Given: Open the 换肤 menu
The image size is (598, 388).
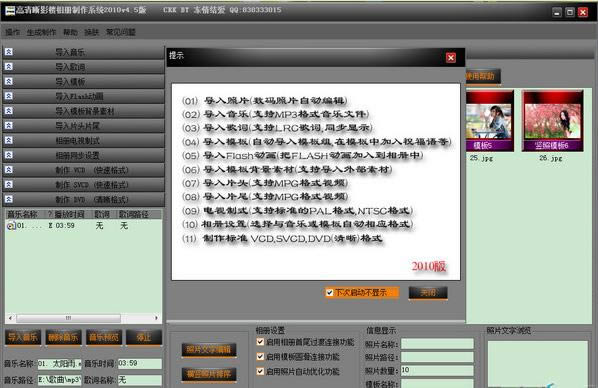Looking at the screenshot, I should [x=92, y=32].
